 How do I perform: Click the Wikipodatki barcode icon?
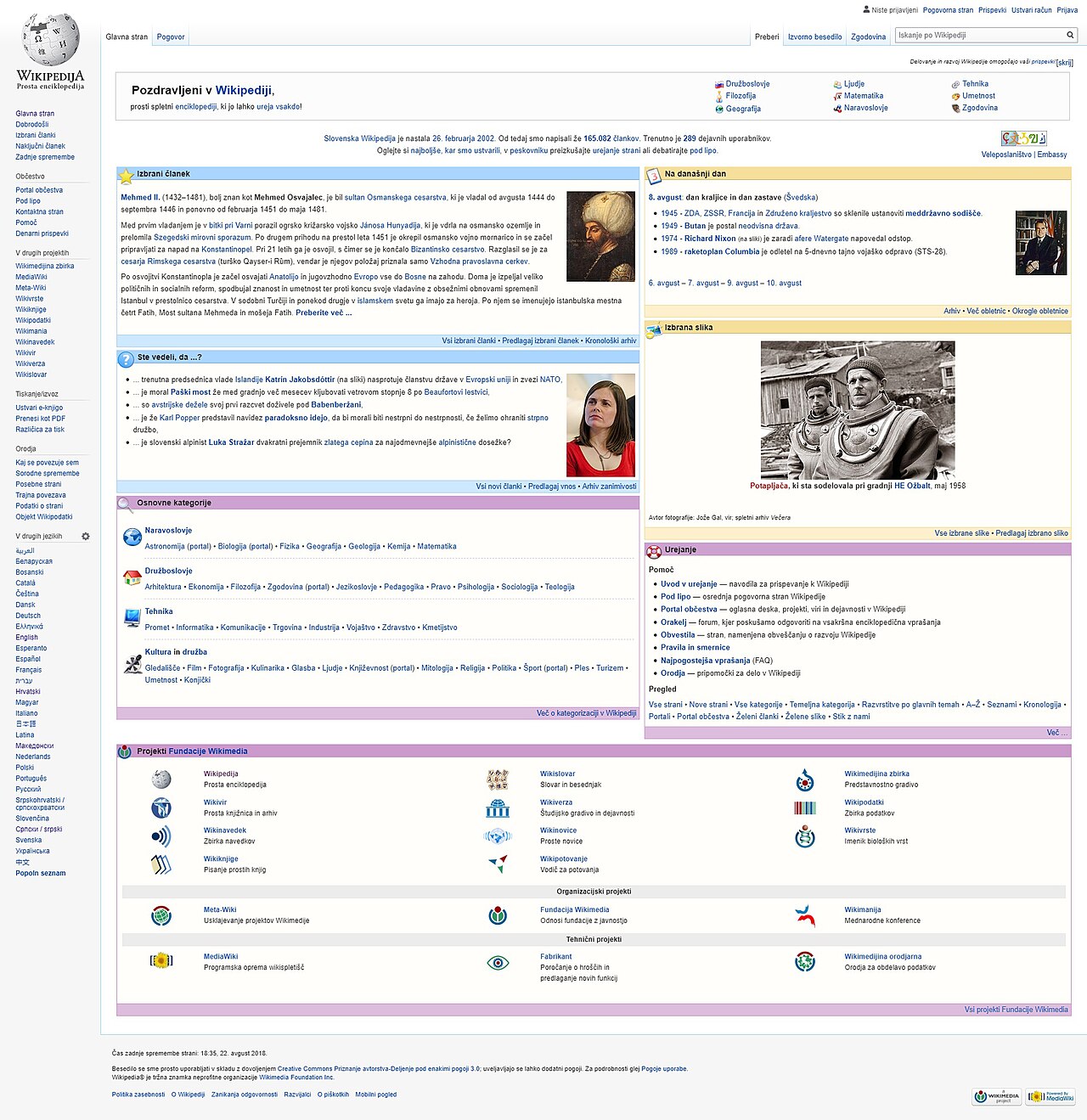[x=805, y=808]
